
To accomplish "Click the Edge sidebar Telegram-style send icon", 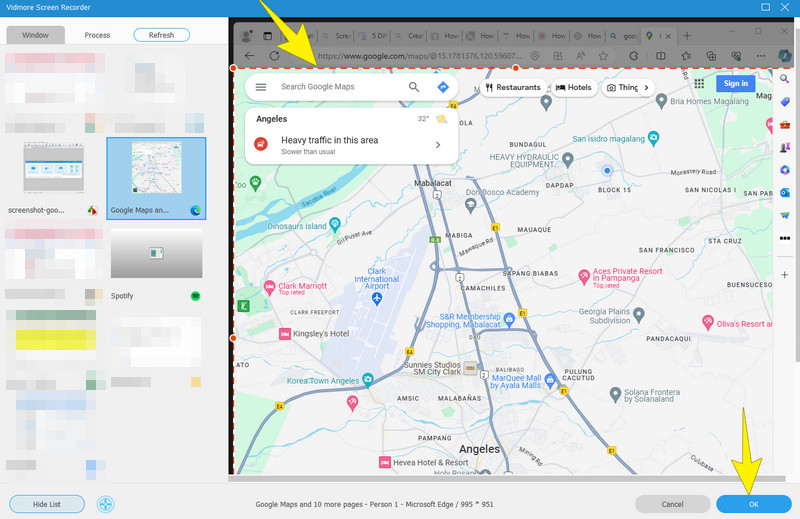I will click(785, 215).
